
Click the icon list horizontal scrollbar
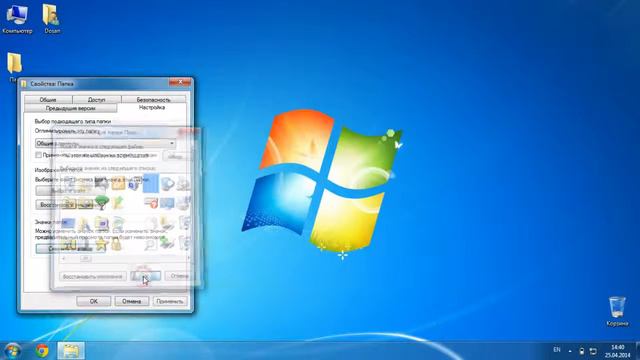[125, 258]
